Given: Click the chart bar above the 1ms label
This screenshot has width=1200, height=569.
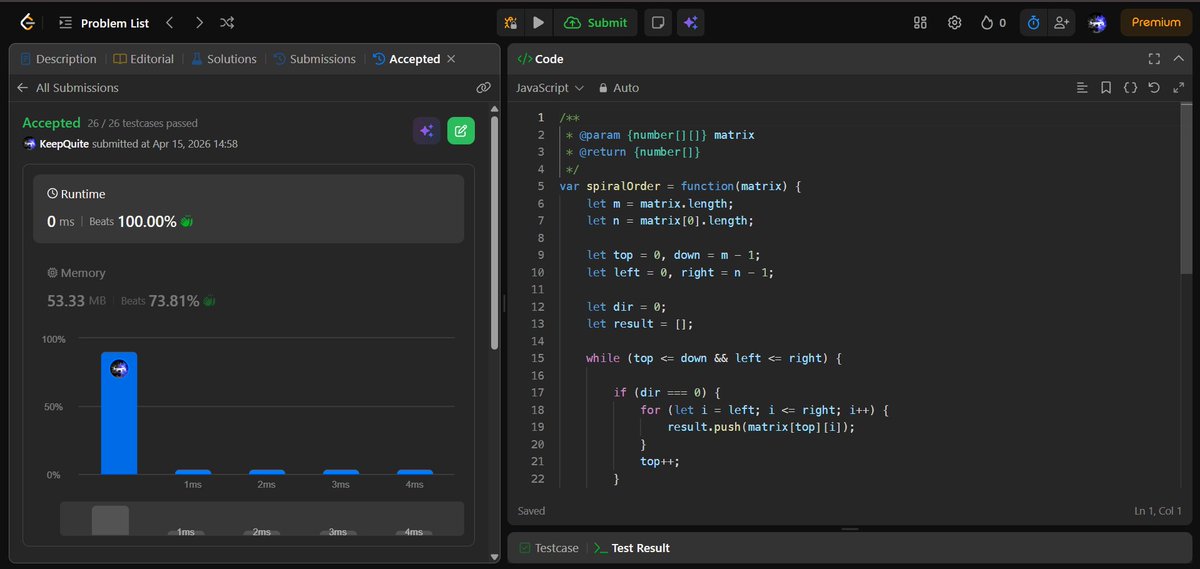Looking at the screenshot, I should click(193, 472).
